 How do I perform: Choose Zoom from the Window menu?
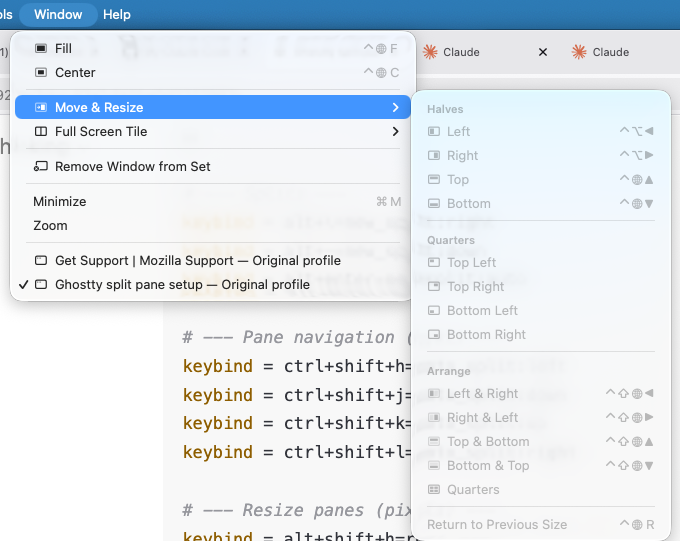50,225
